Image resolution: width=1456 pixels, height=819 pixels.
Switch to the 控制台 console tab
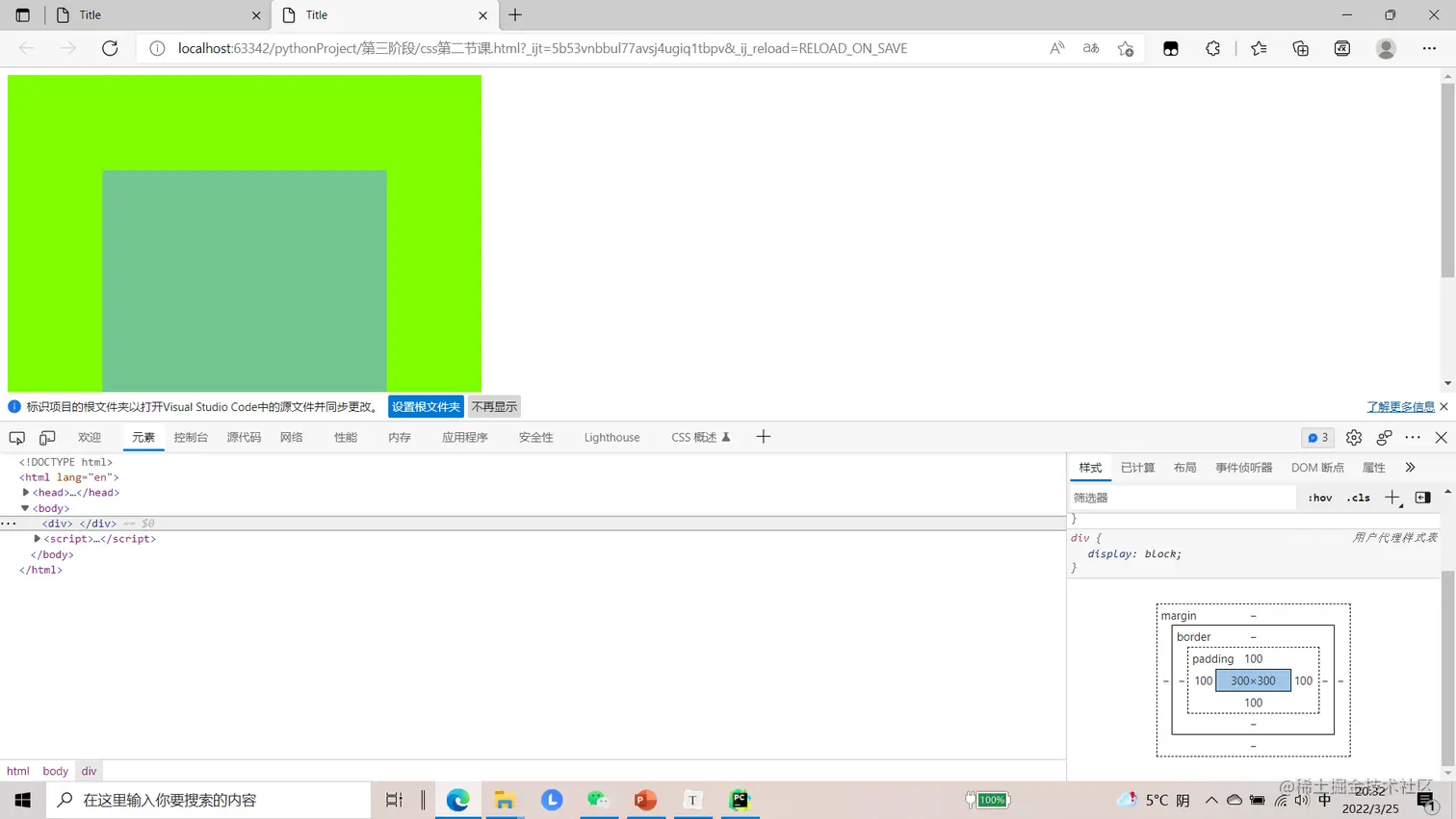click(x=191, y=437)
